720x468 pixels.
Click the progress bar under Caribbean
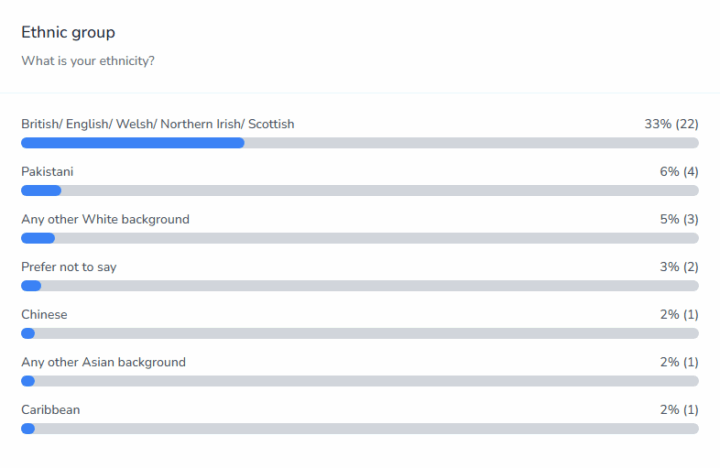[x=360, y=429]
